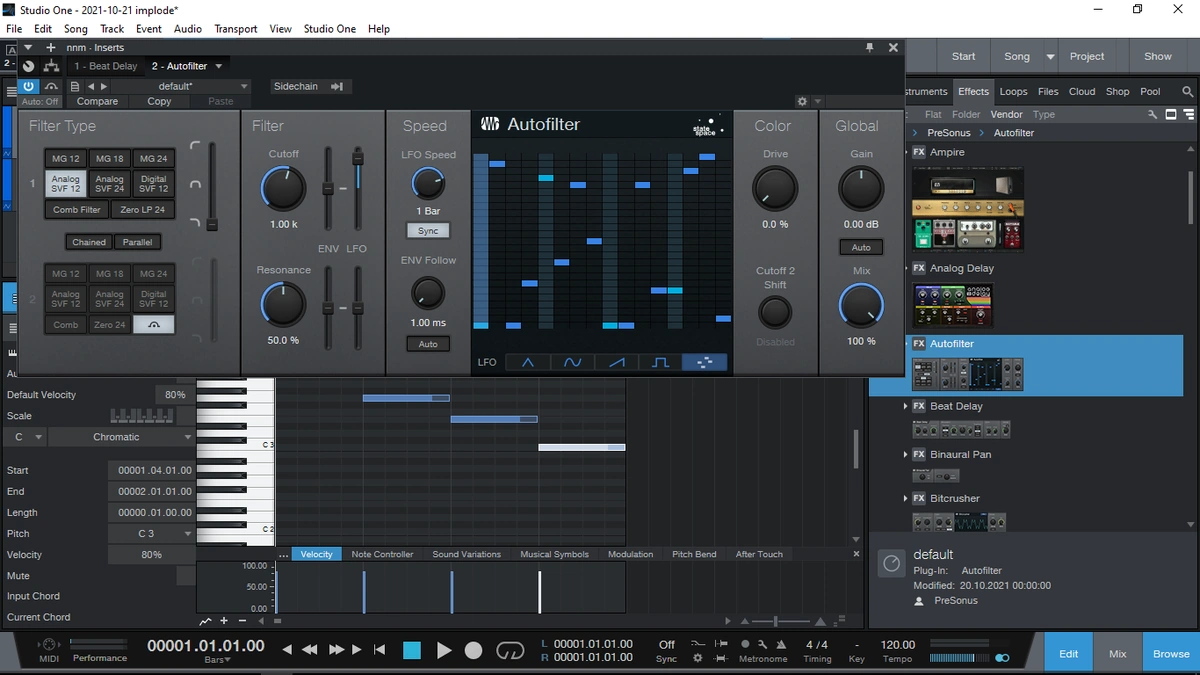Open the 2 - Autofilter tab dropdown arrow
The width and height of the screenshot is (1200, 675).
(217, 66)
